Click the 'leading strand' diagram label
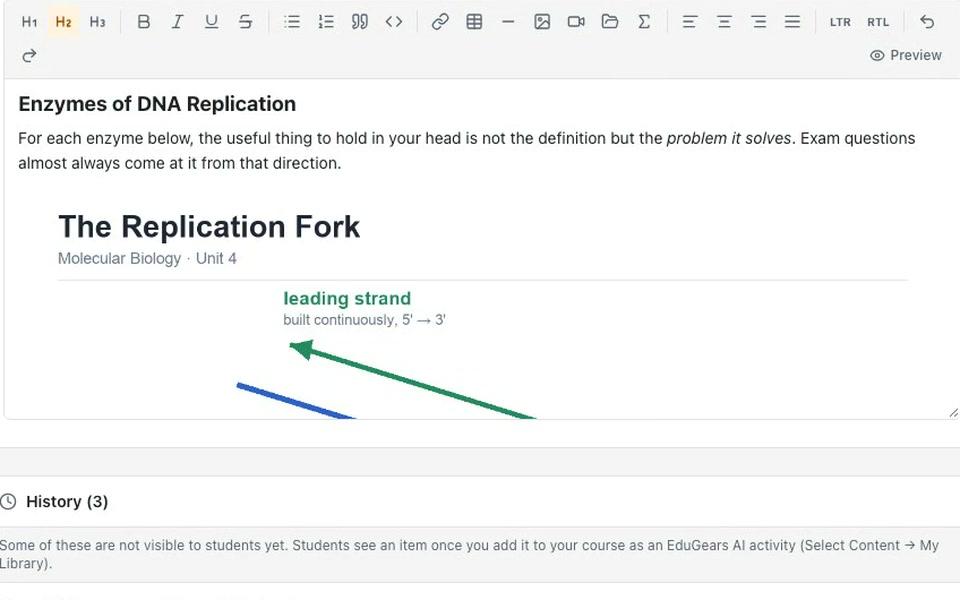The height and width of the screenshot is (600, 960). pyautogui.click(x=347, y=298)
